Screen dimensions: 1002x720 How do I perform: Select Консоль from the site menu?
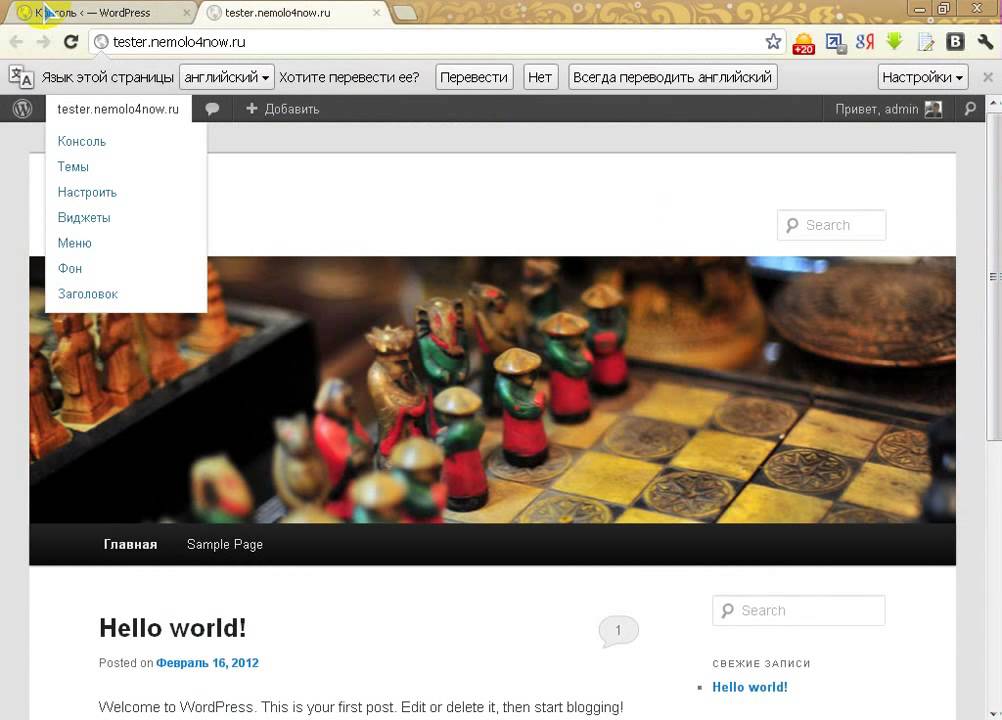point(82,141)
